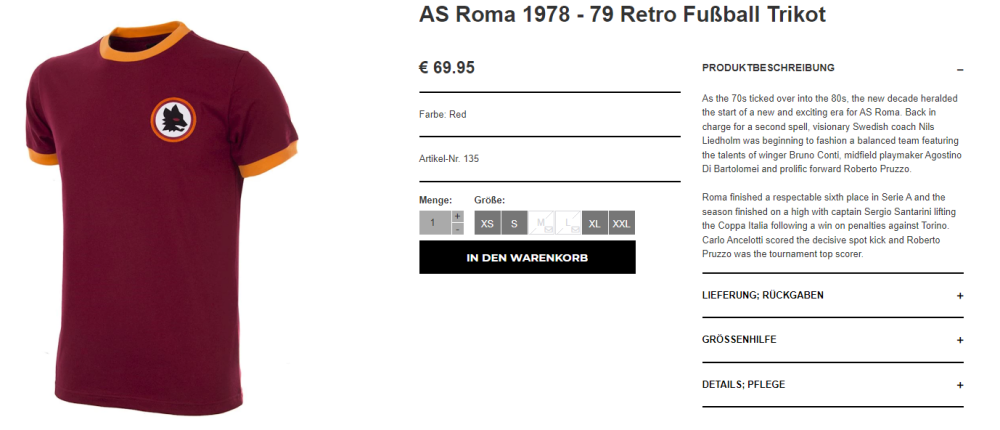1000x430 pixels.
Task: Select size XS
Action: [x=487, y=223]
